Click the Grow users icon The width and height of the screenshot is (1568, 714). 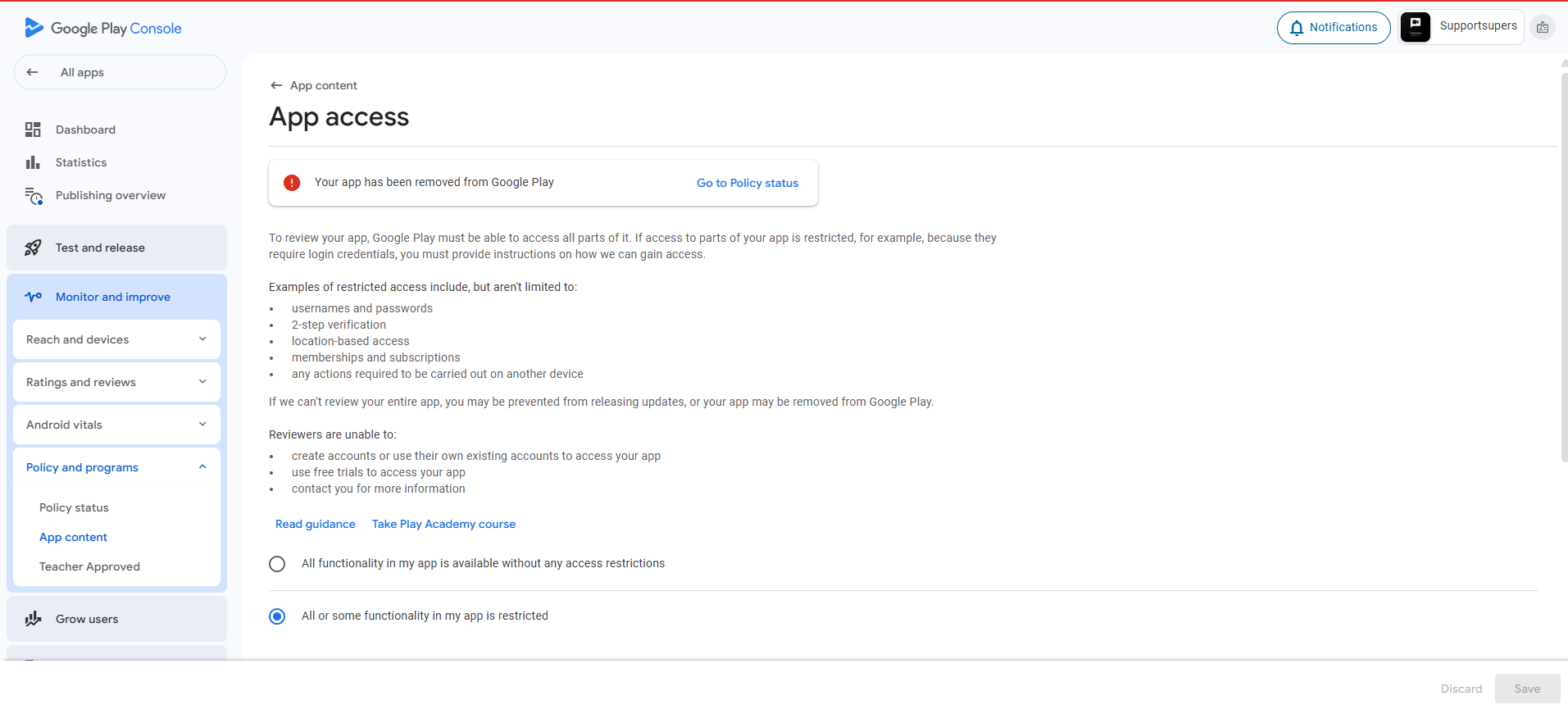tap(33, 619)
